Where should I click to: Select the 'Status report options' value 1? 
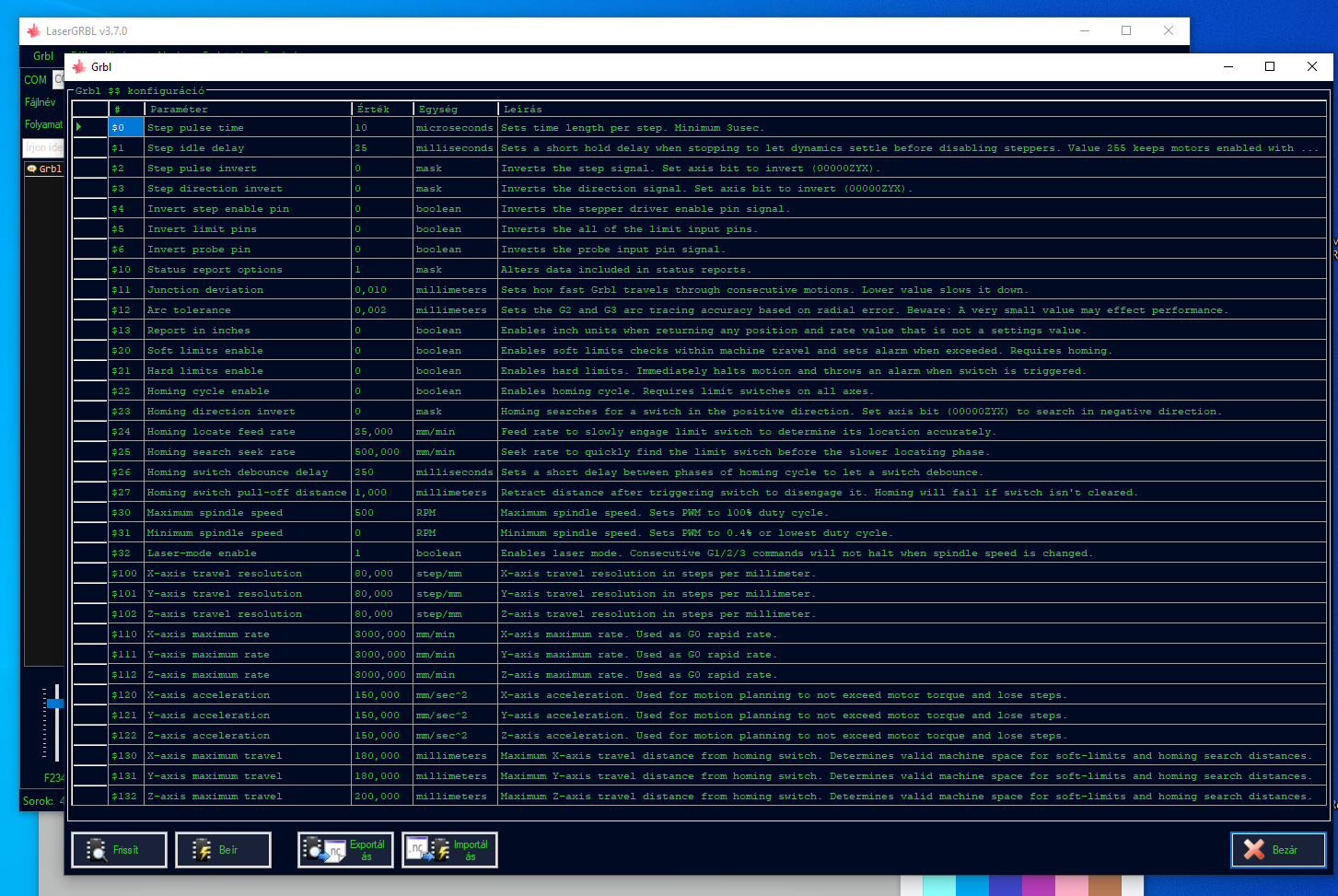(382, 270)
